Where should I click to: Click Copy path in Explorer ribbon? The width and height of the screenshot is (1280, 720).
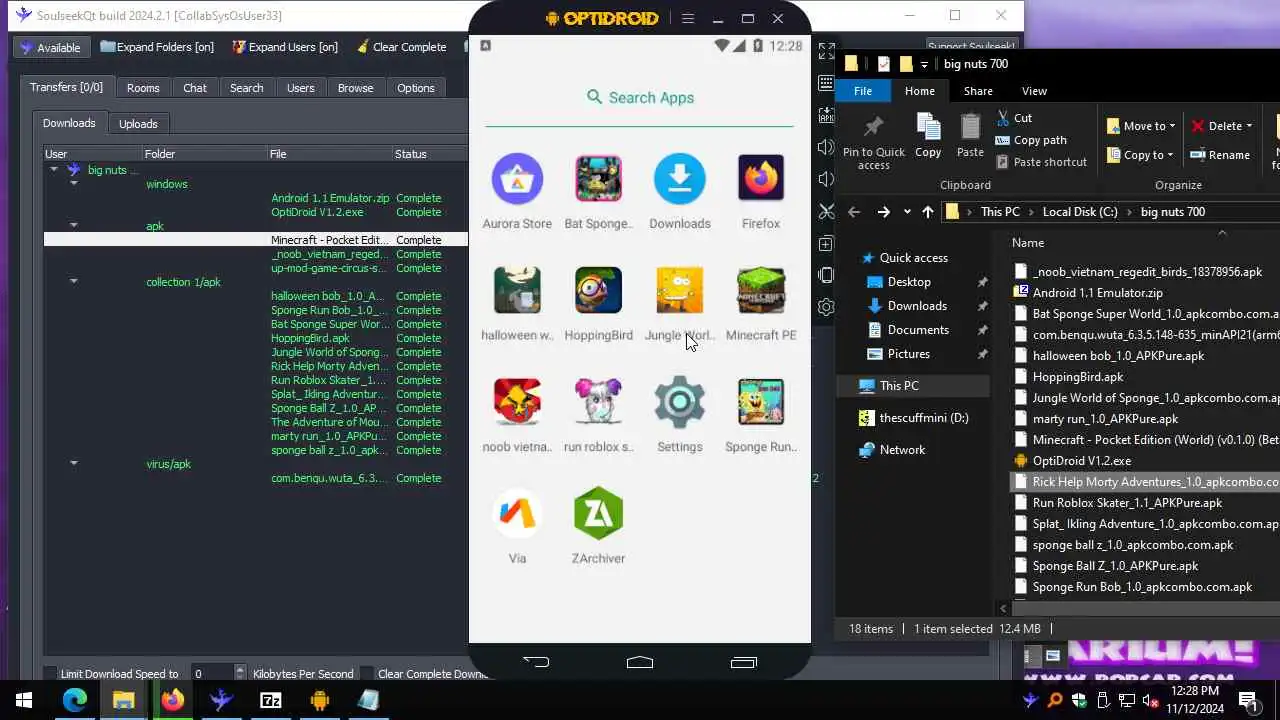[1031, 140]
